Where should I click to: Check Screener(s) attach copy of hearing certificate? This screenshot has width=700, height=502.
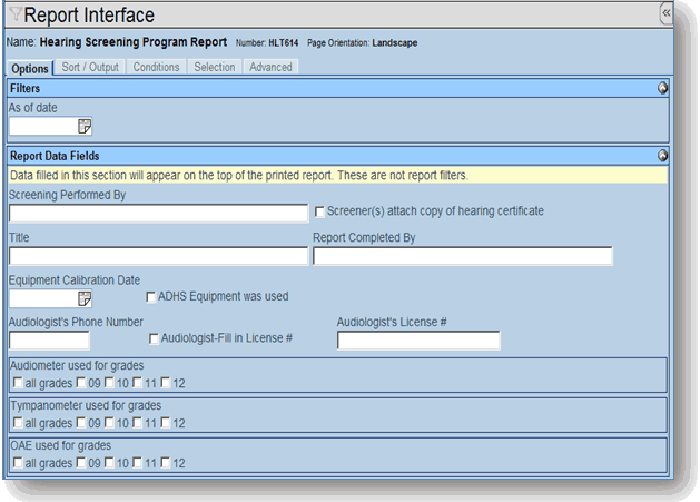tap(320, 212)
